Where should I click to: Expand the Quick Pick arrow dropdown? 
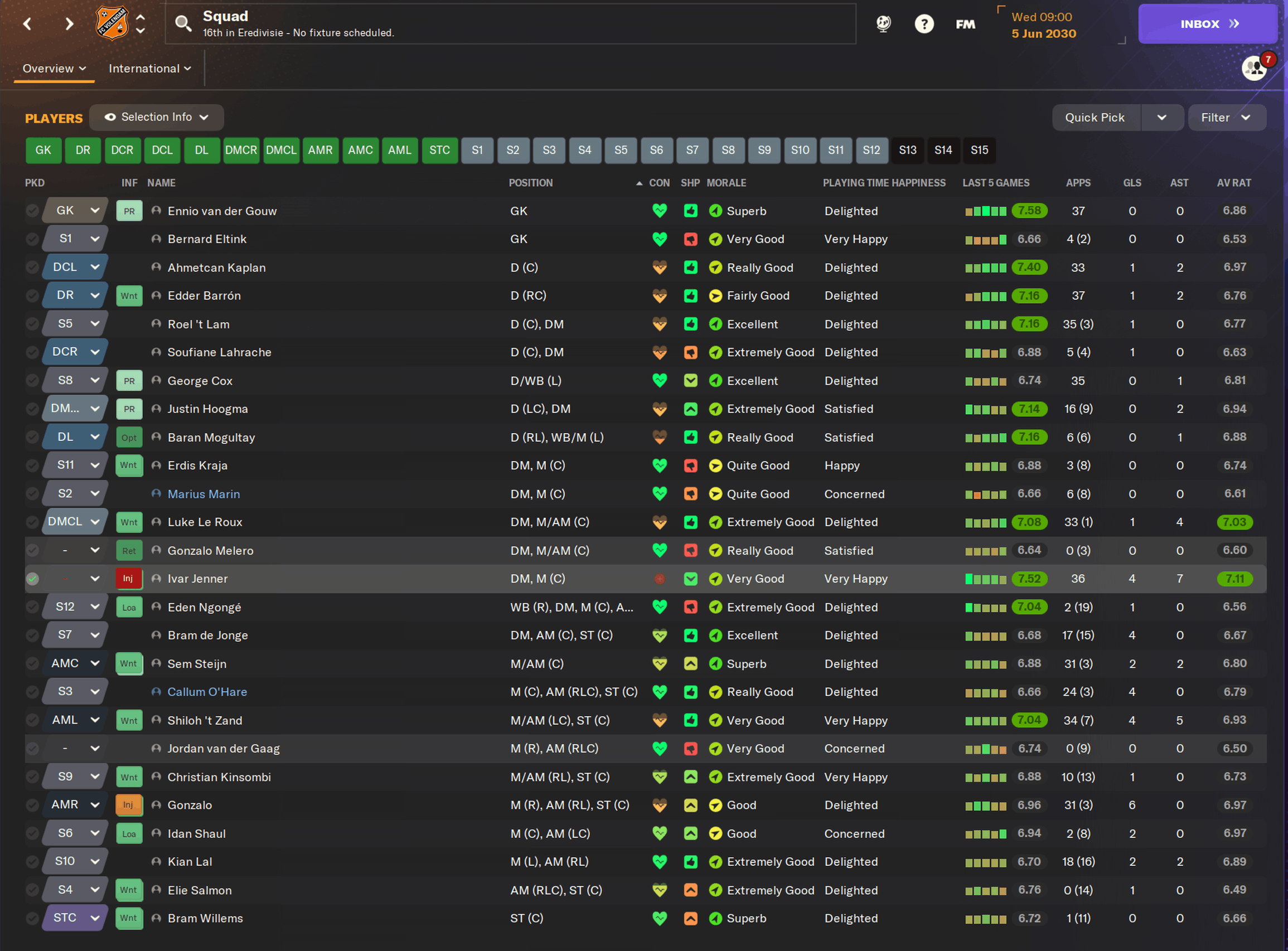coord(1161,118)
